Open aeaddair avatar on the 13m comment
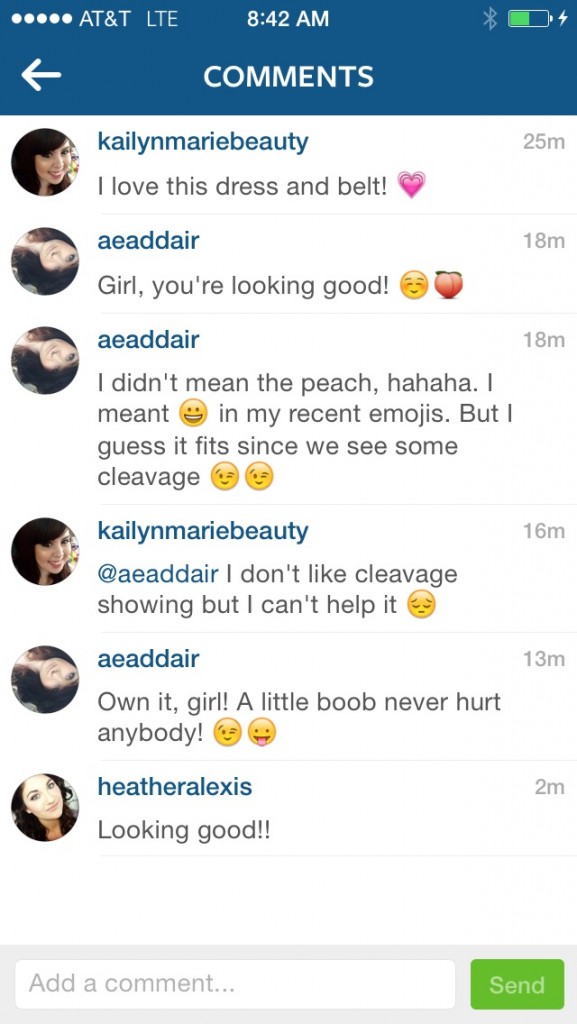Viewport: 577px width, 1024px height. click(x=45, y=679)
